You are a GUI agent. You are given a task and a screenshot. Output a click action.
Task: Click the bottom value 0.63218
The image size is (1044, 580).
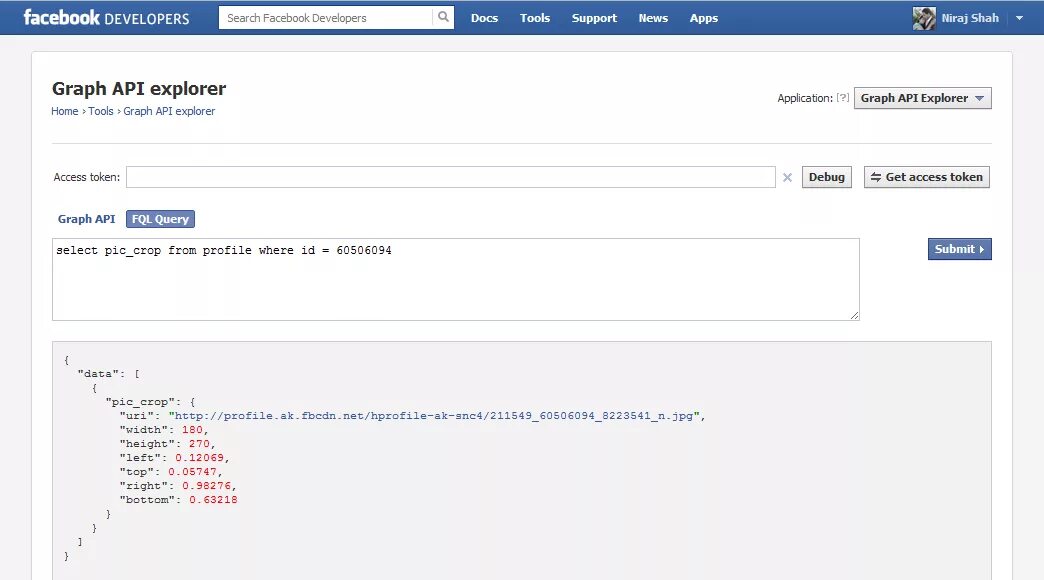[213, 499]
